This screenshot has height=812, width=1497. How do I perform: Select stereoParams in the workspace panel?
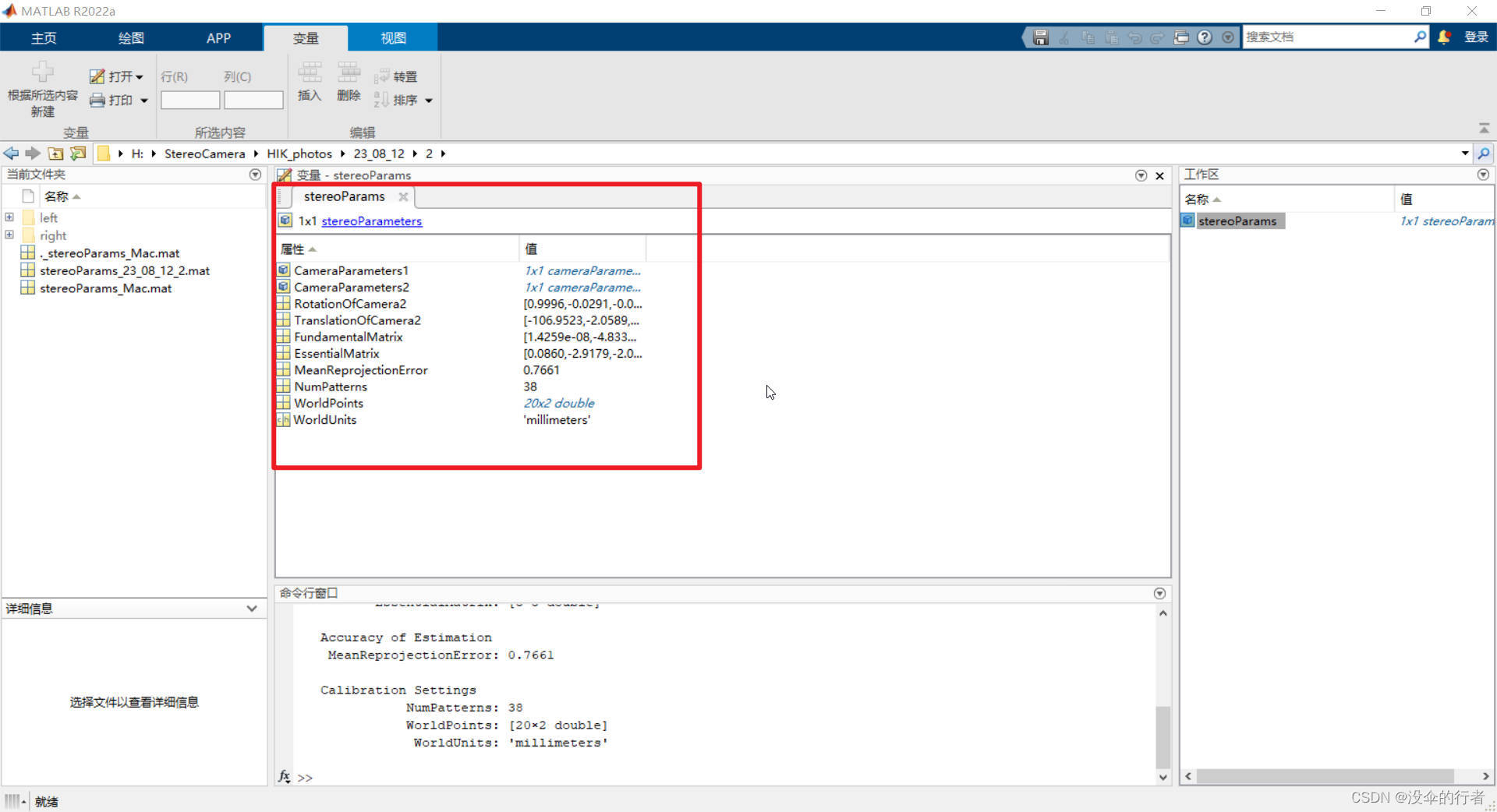click(1237, 221)
